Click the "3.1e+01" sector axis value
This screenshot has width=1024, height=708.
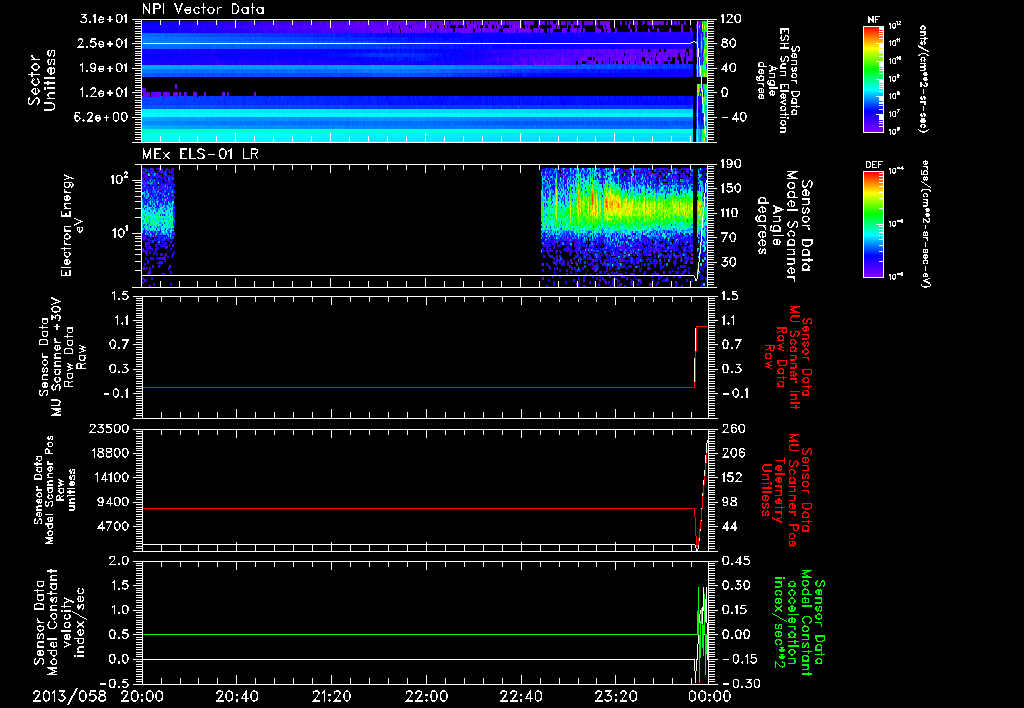click(104, 19)
